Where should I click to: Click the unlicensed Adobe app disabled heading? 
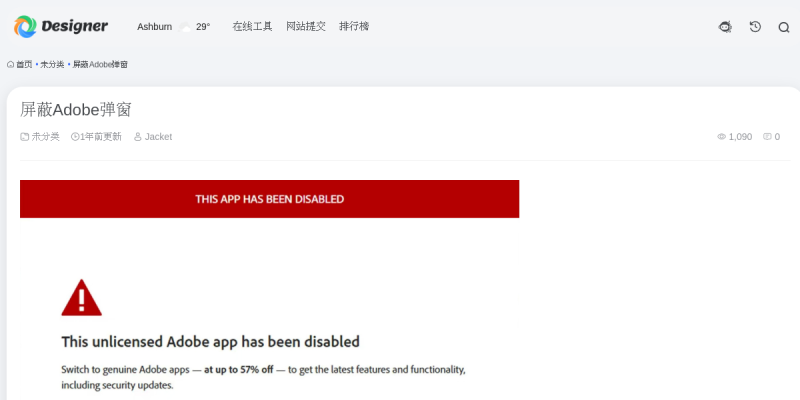click(210, 341)
